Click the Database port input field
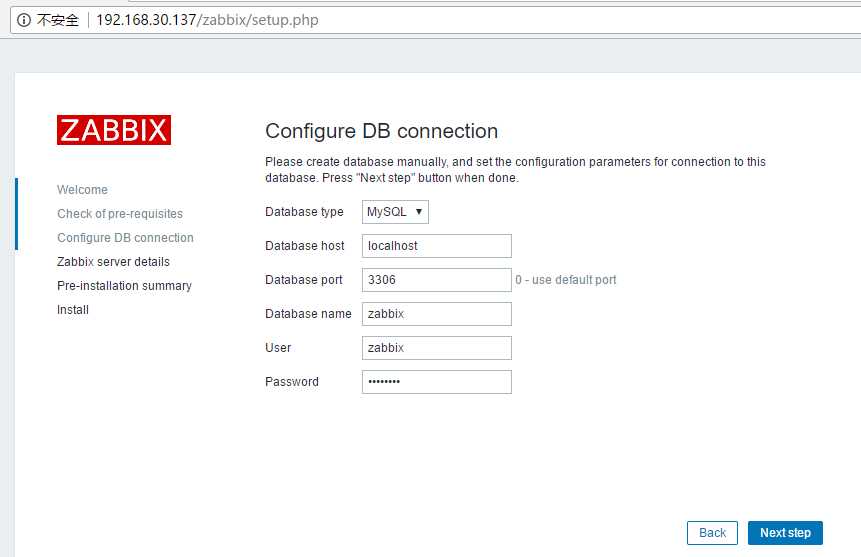861x557 pixels. 437,280
